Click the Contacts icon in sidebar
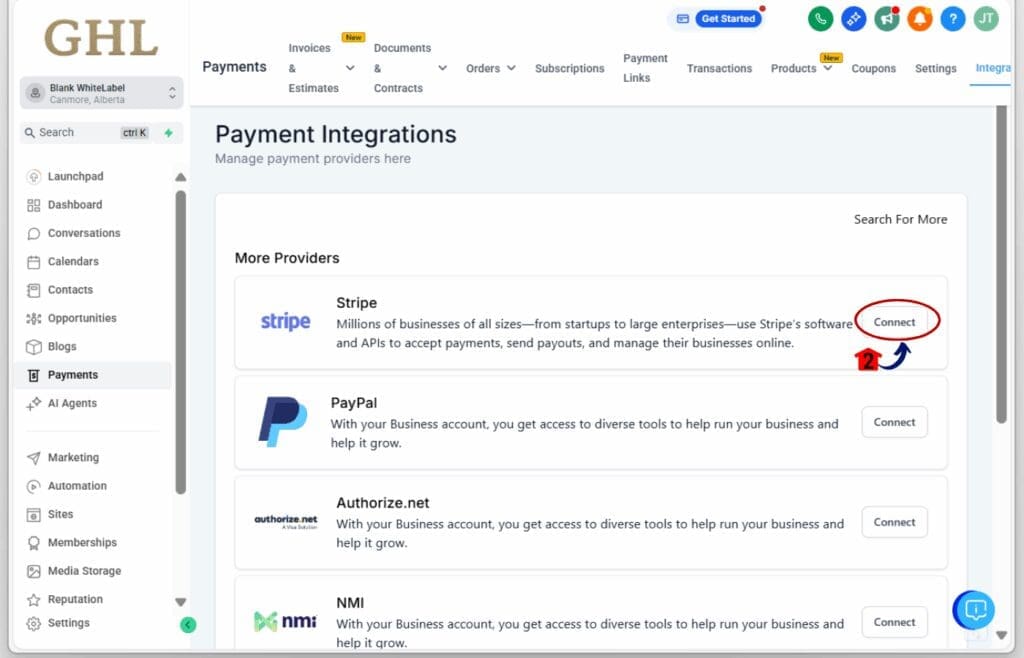Viewport: 1024px width, 658px height. pos(34,290)
